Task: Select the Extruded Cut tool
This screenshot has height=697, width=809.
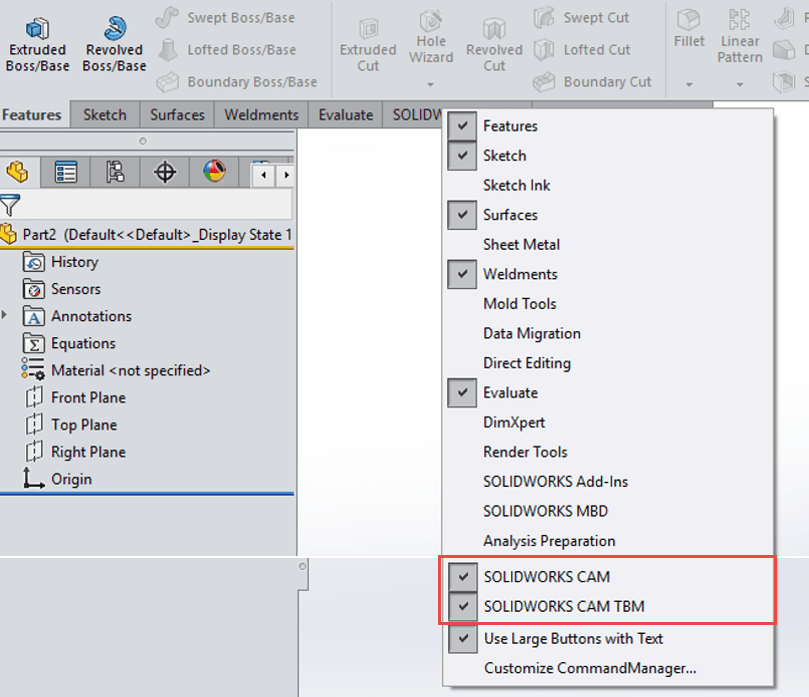Action: click(368, 45)
